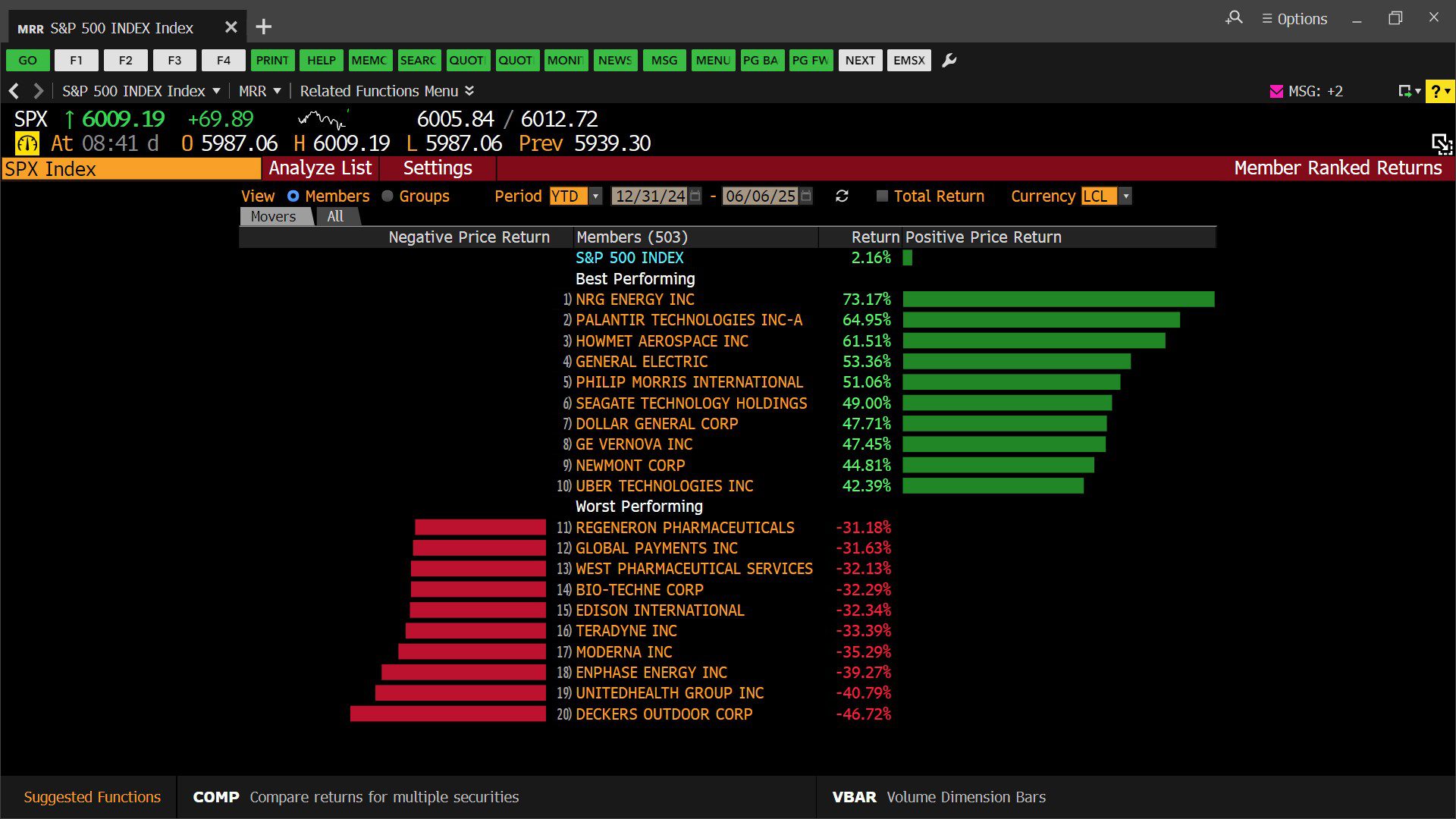Click the pink MSG envelope icon
Image resolution: width=1456 pixels, height=819 pixels.
point(1276,92)
